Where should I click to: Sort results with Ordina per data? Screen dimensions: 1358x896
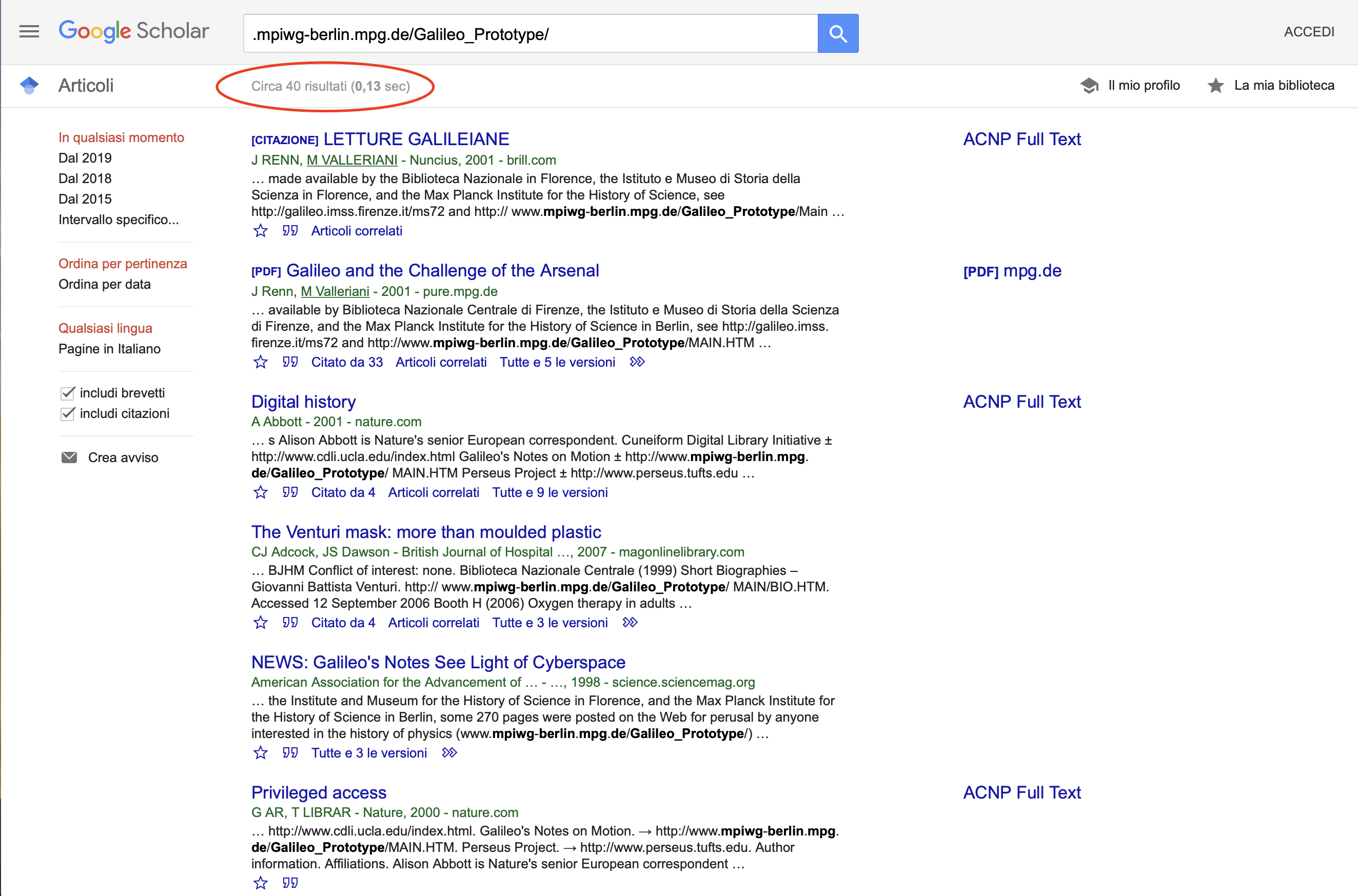click(105, 285)
